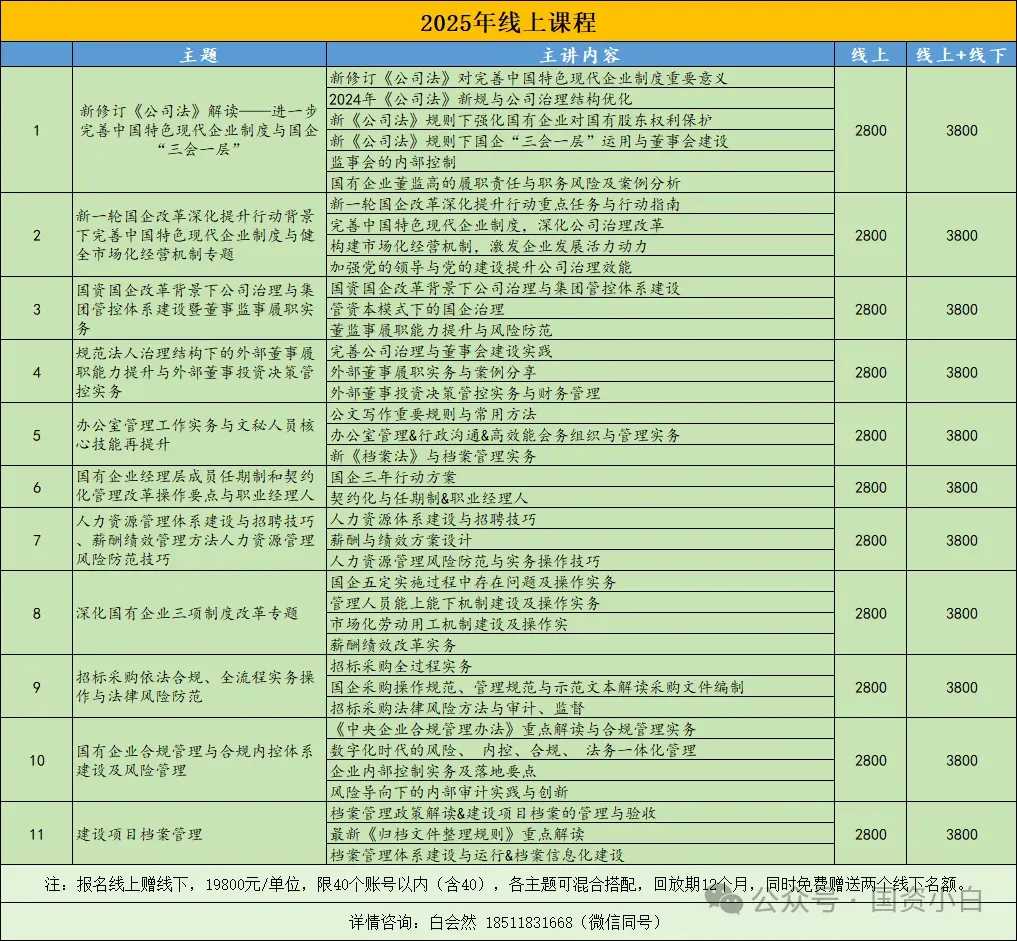The image size is (1017, 941).
Task: Select the '主题' column header
Action: click(199, 55)
